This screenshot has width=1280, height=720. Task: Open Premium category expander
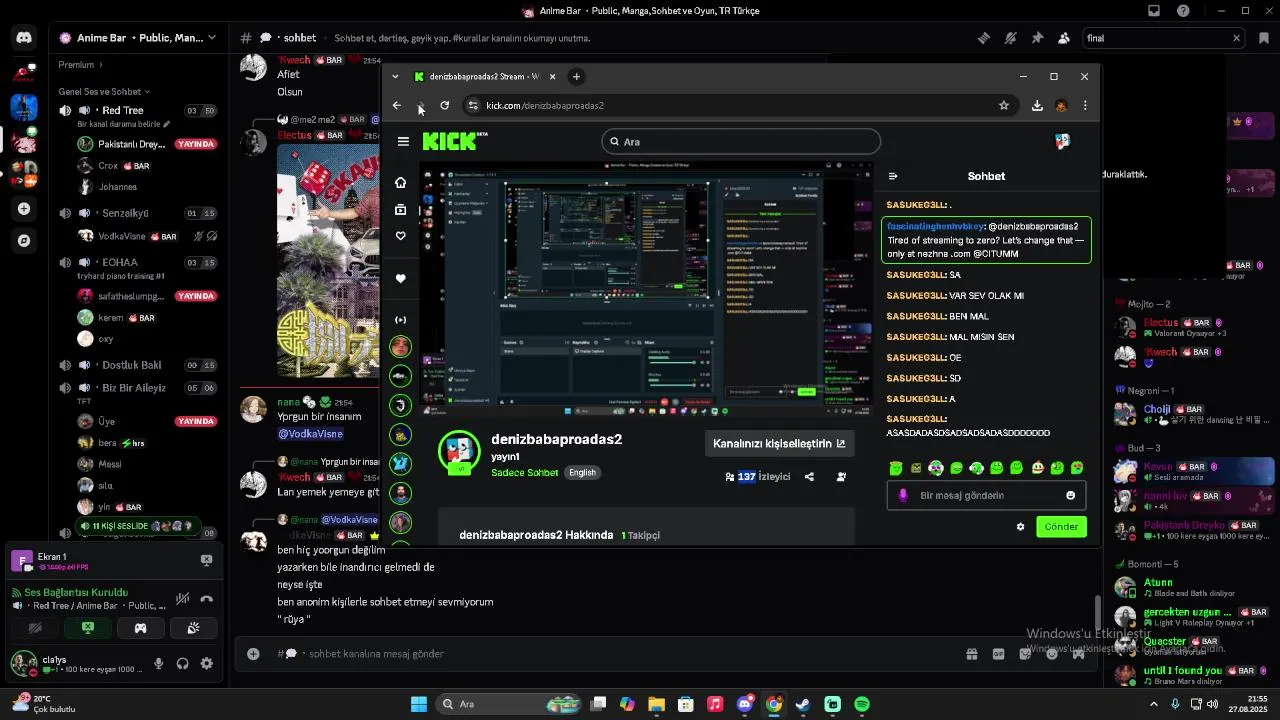point(81,65)
